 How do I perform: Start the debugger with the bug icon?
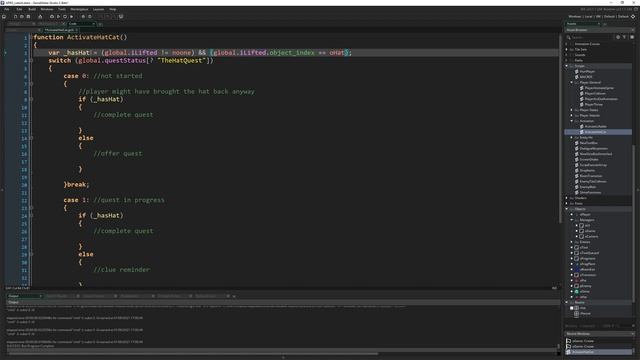[52, 16]
